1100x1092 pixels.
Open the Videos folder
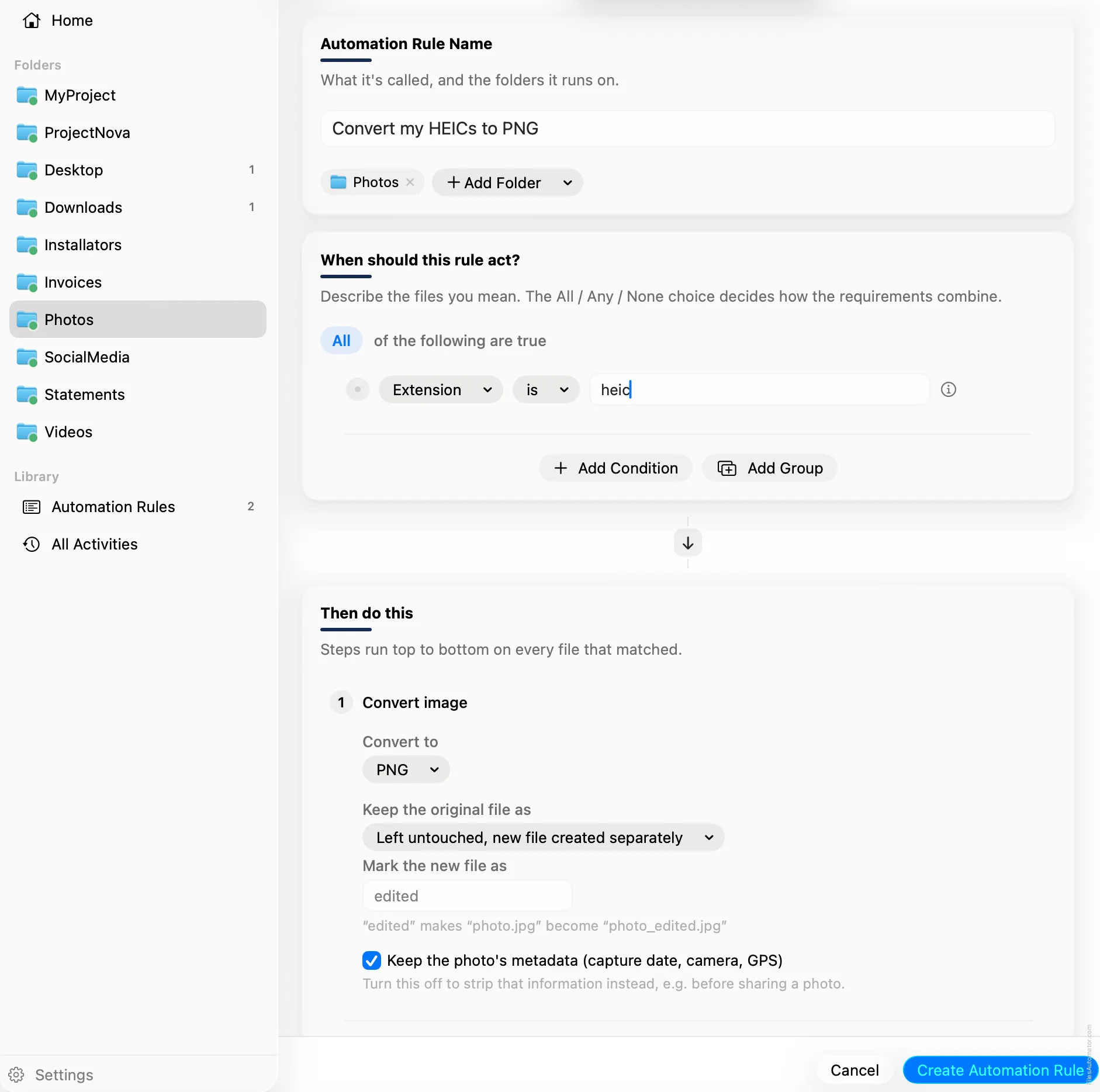(x=138, y=432)
